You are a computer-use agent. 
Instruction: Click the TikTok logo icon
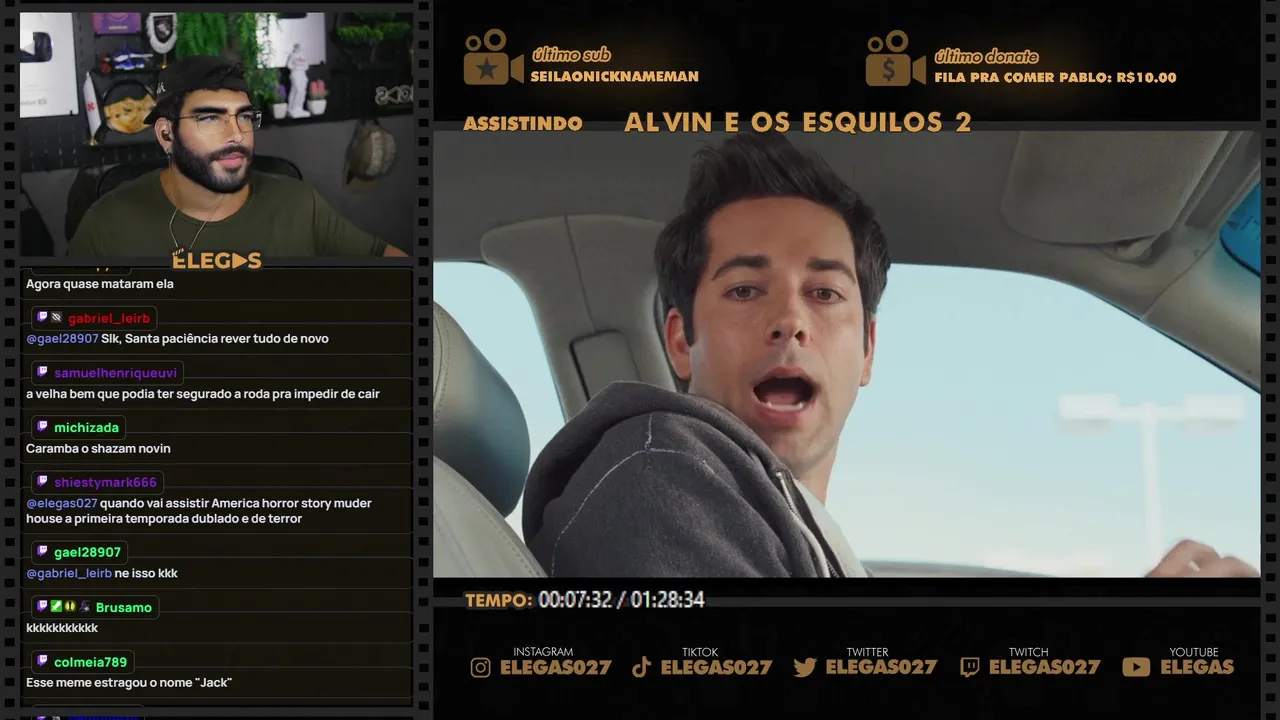[x=642, y=668]
